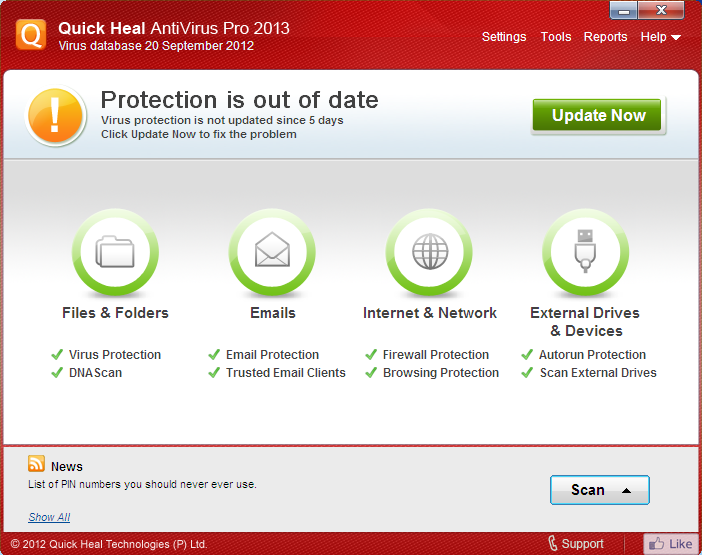Minimize the Quick Heal window
Screen dimensions: 702x555
point(623,11)
